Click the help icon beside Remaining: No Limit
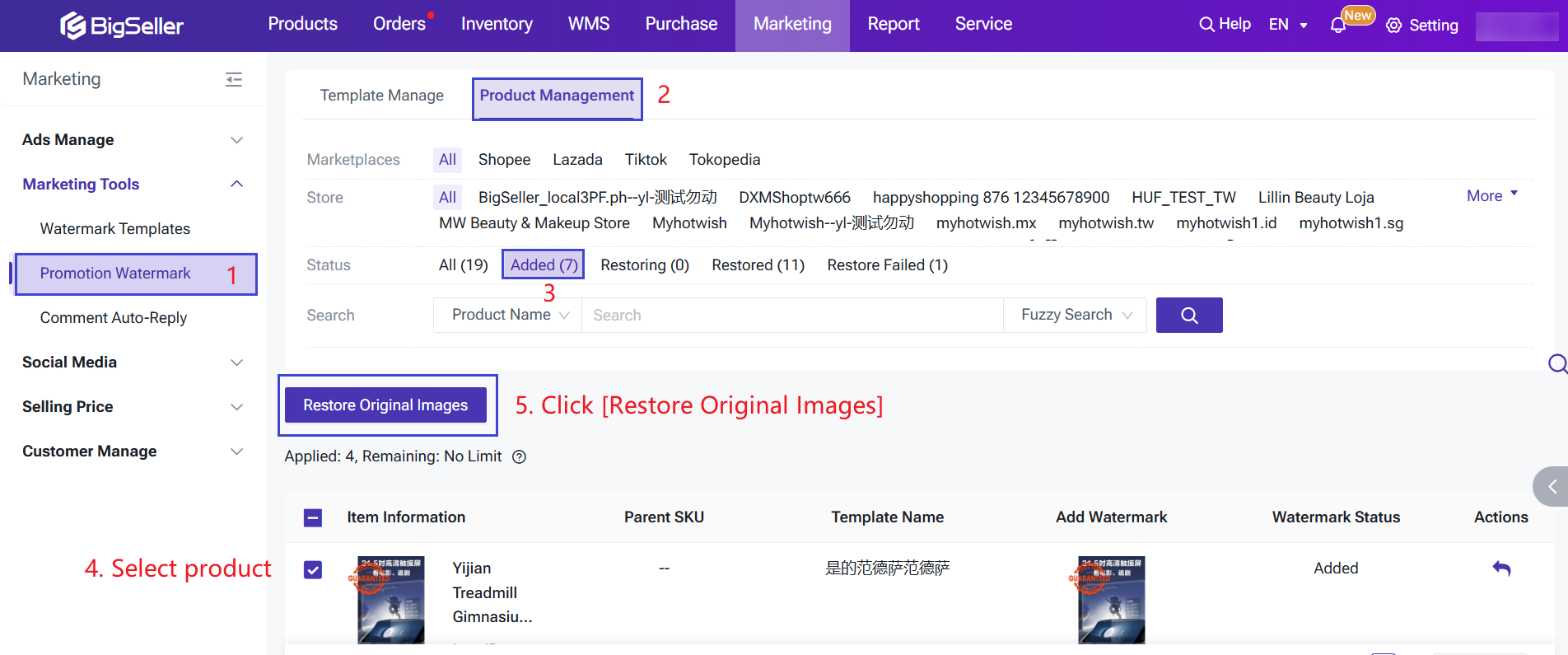The height and width of the screenshot is (655, 1568). pyautogui.click(x=519, y=457)
